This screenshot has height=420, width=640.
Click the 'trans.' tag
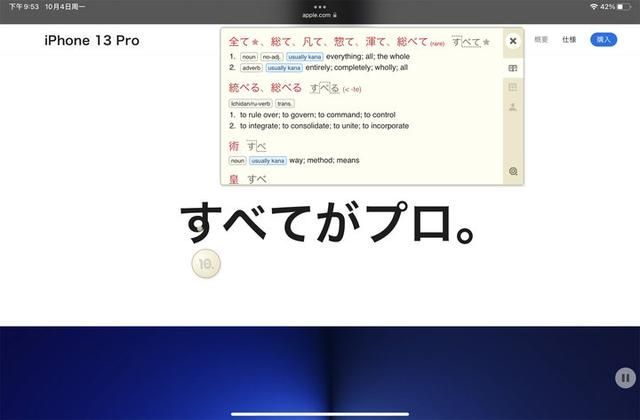(x=284, y=104)
